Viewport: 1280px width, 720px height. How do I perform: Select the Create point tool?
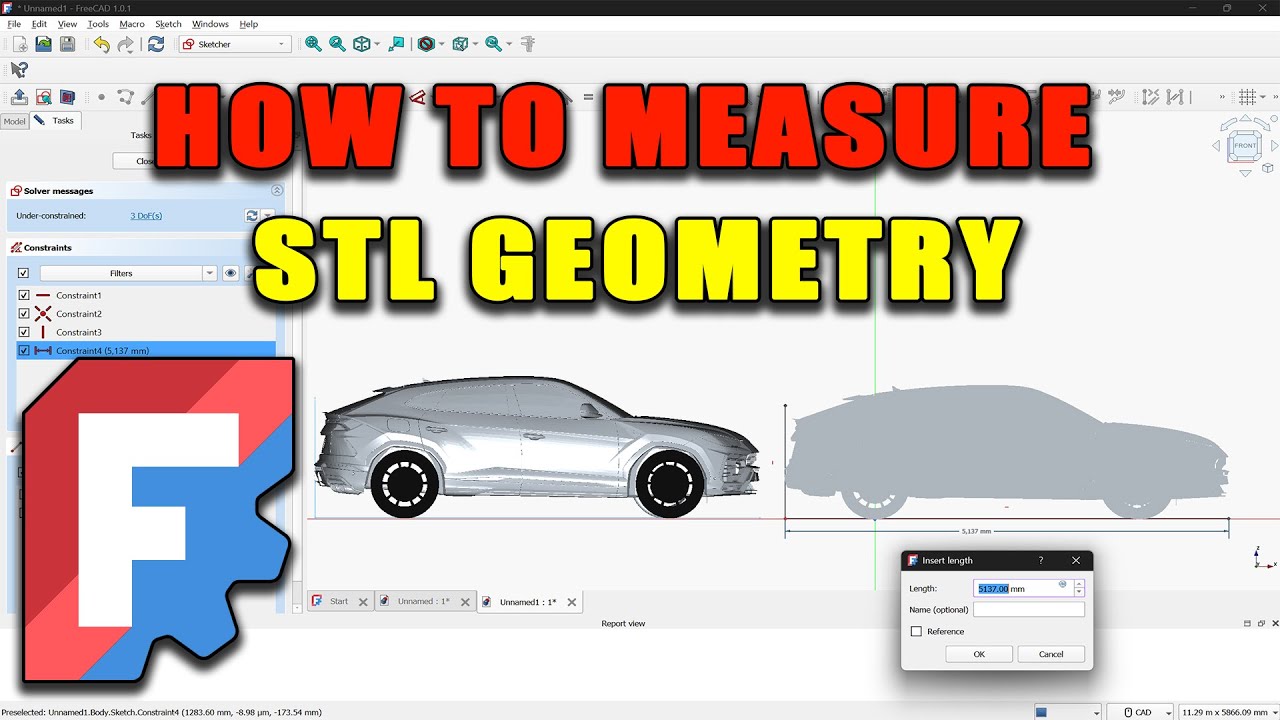(101, 97)
